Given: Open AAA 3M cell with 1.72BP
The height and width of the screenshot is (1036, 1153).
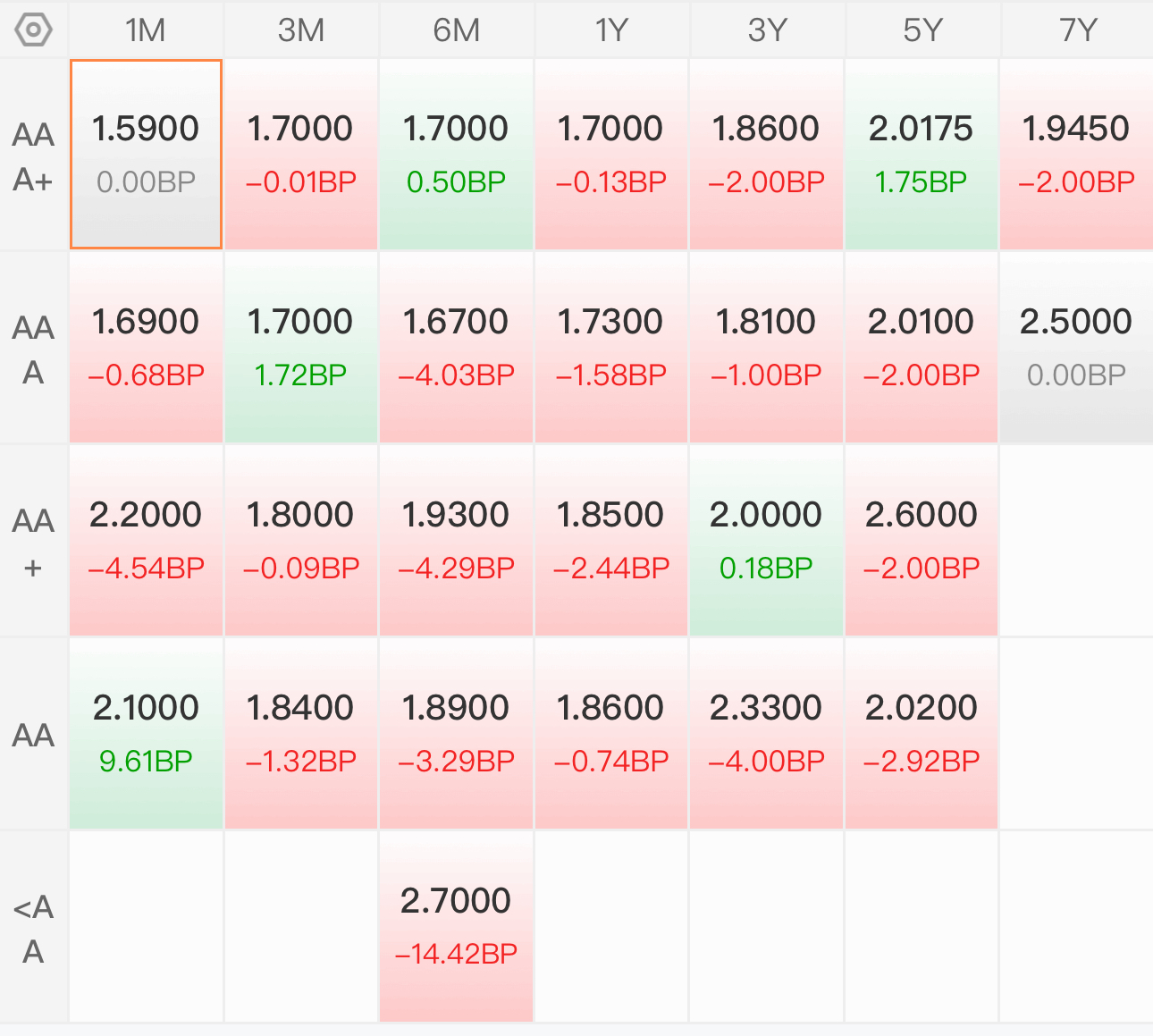Looking at the screenshot, I should (x=301, y=348).
